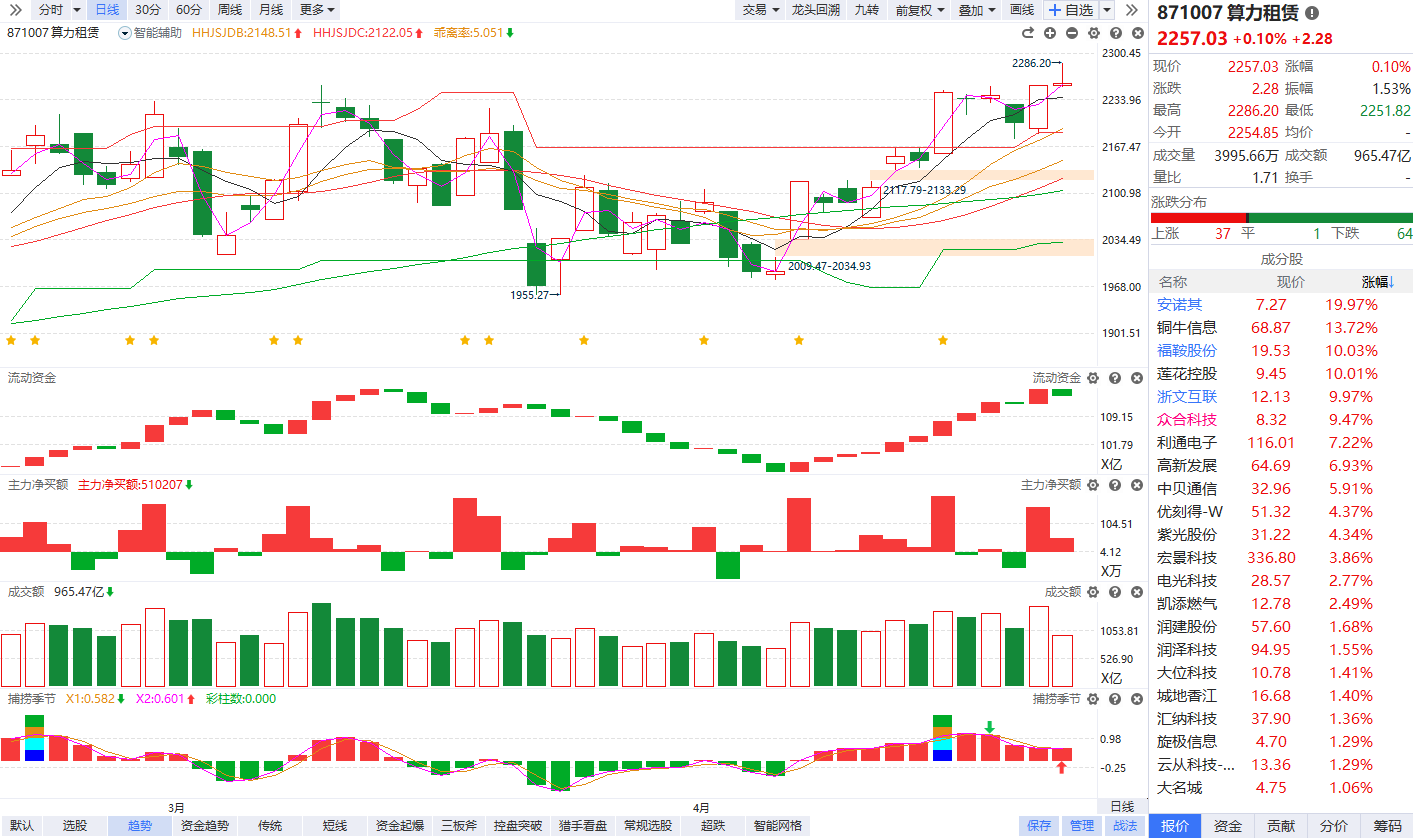Switch to 周线 weekly chart tab
This screenshot has width=1413, height=838.
pos(229,10)
